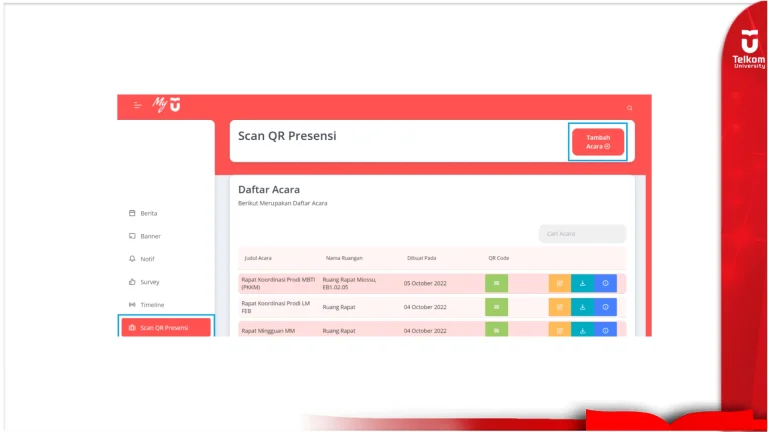Show QR code for Rapat Koordinasi Prodi LM FEB
768x432 pixels.
coord(496,307)
